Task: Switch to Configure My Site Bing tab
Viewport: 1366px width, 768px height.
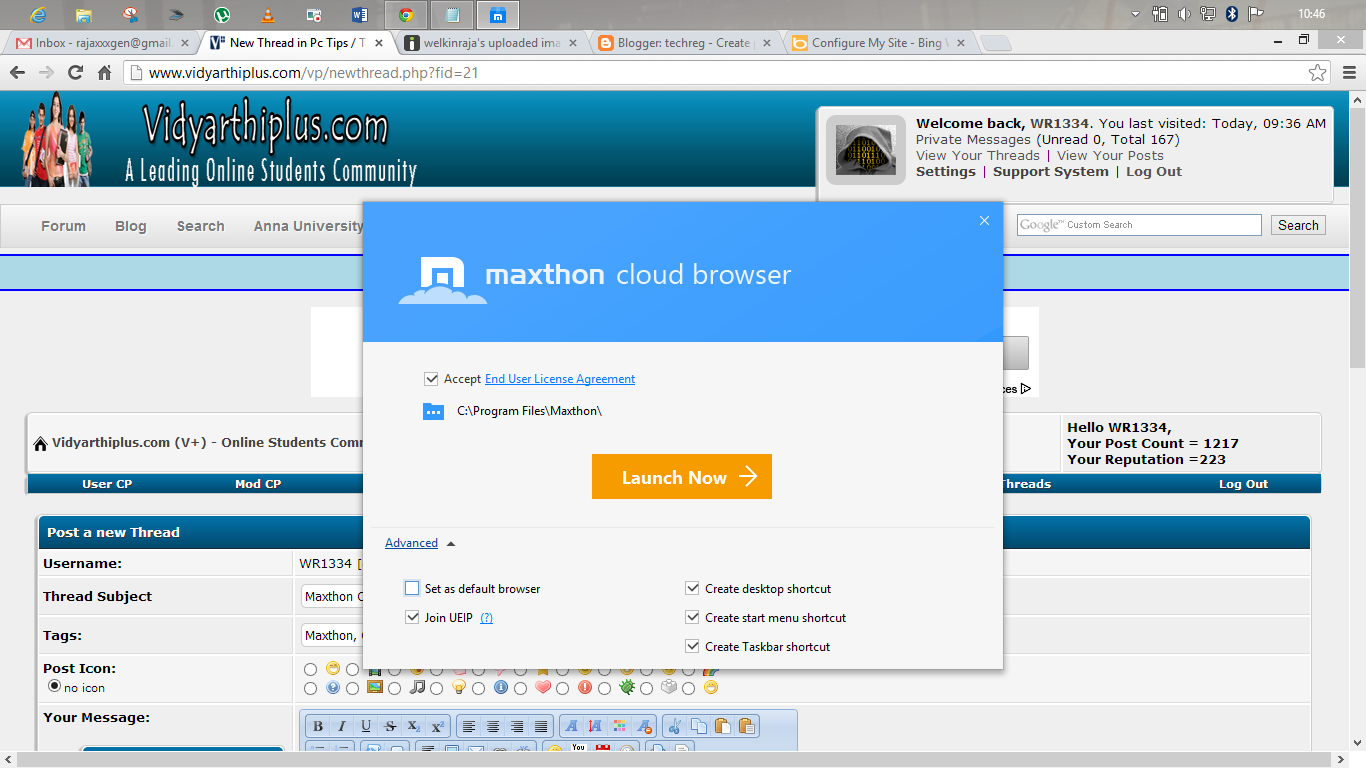Action: (879, 43)
